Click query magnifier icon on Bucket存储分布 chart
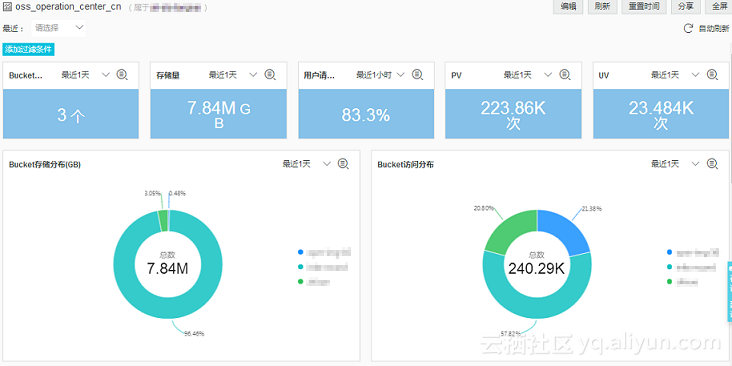The image size is (732, 366). tap(344, 164)
